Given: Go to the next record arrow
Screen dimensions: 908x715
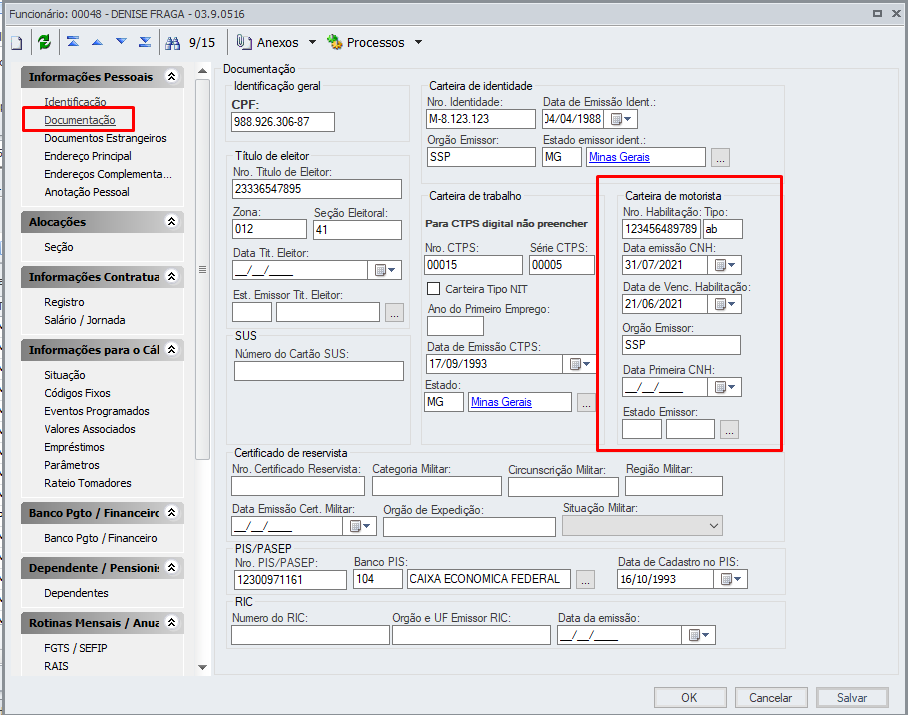Looking at the screenshot, I should 121,42.
